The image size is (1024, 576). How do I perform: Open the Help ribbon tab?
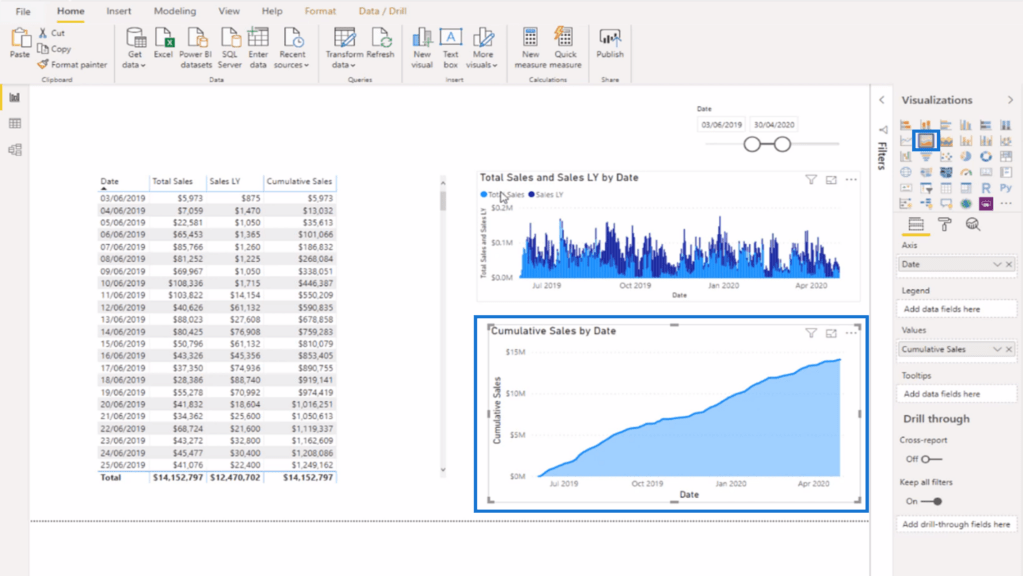click(x=272, y=11)
